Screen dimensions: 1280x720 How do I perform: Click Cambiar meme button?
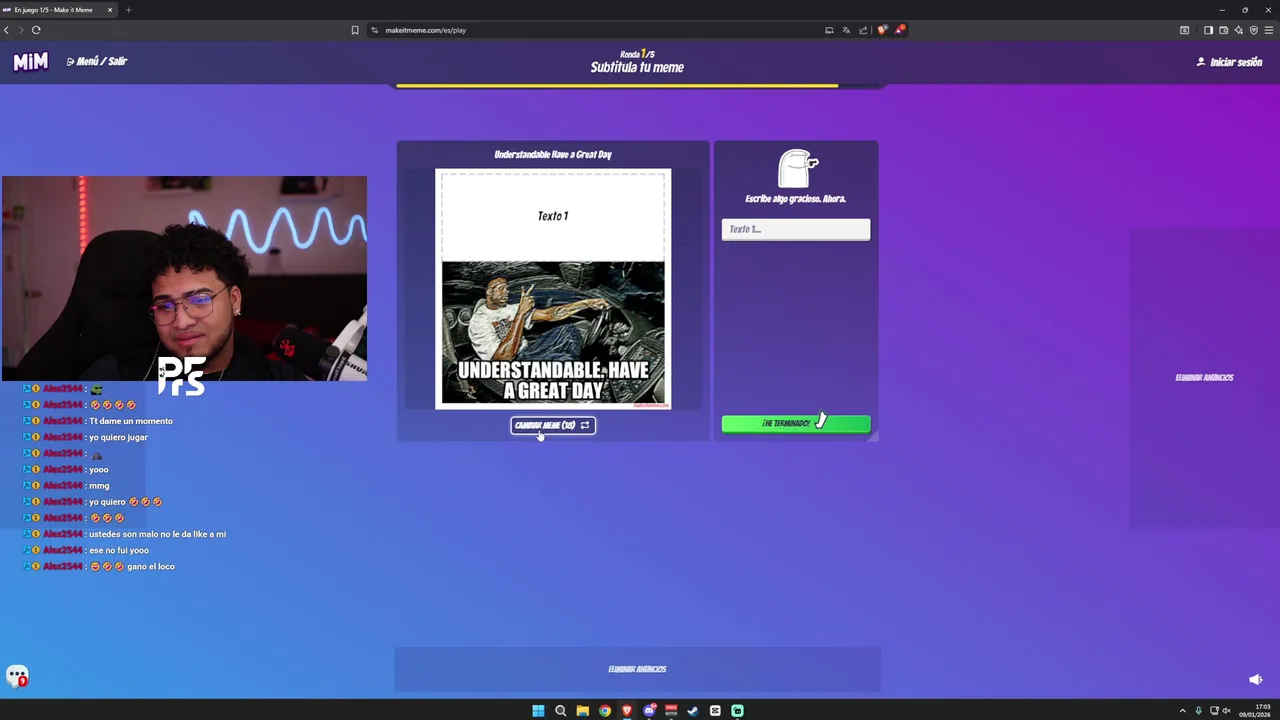coord(553,425)
